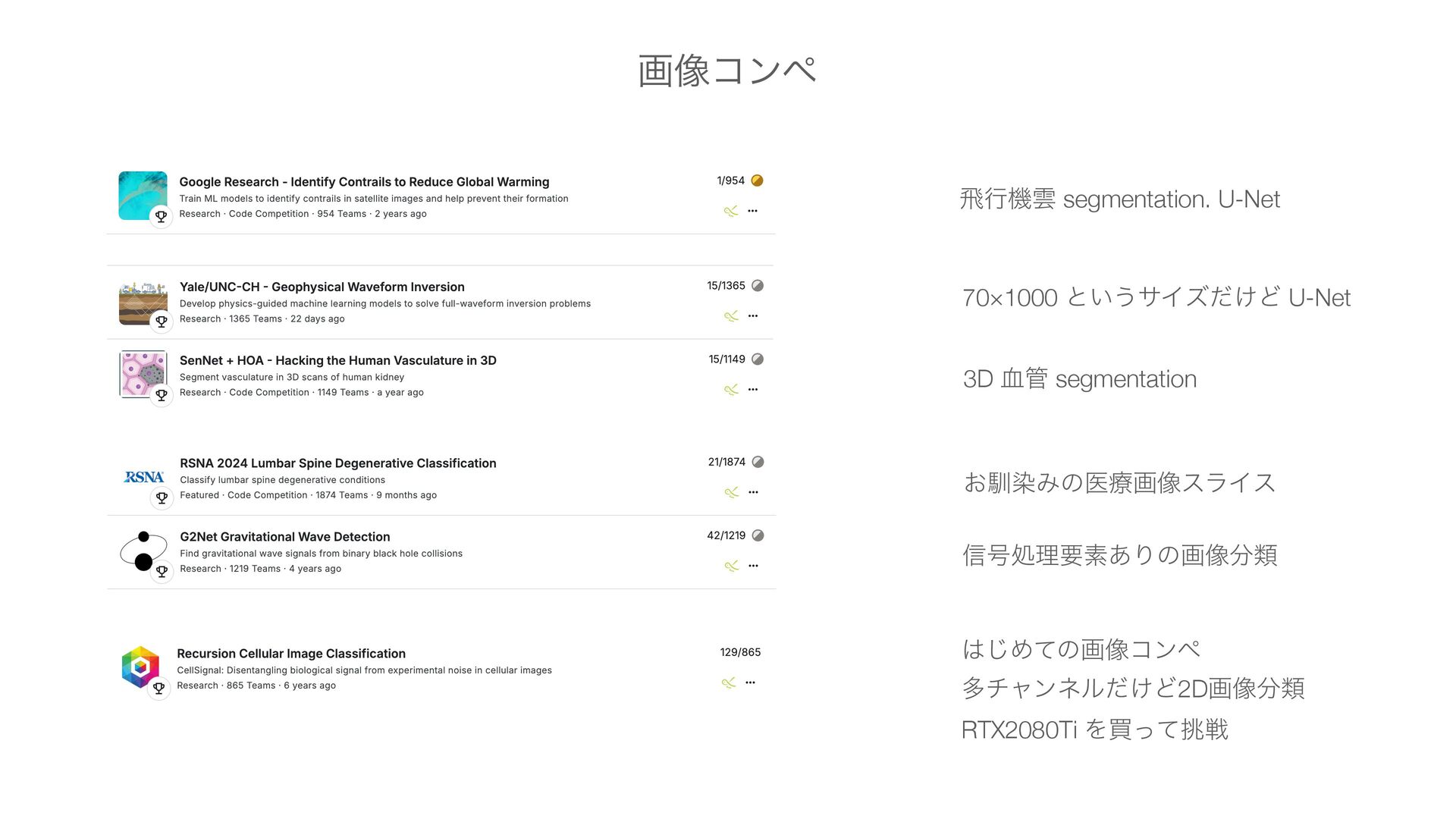Open more options menu for RSNA 2024 Lumbar Spine
1456x819 pixels.
[753, 492]
